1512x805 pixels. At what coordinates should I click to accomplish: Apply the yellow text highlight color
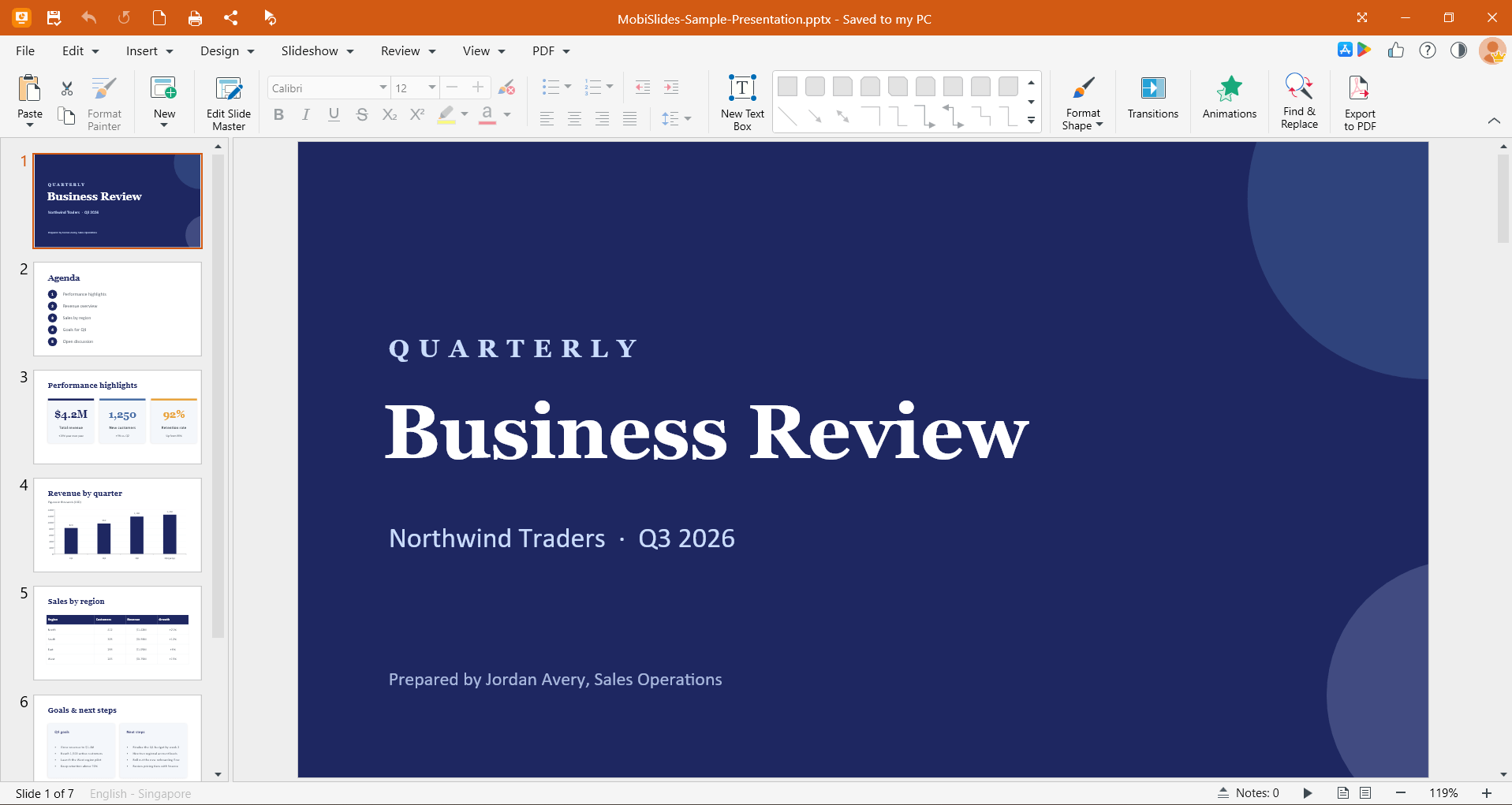click(x=446, y=115)
